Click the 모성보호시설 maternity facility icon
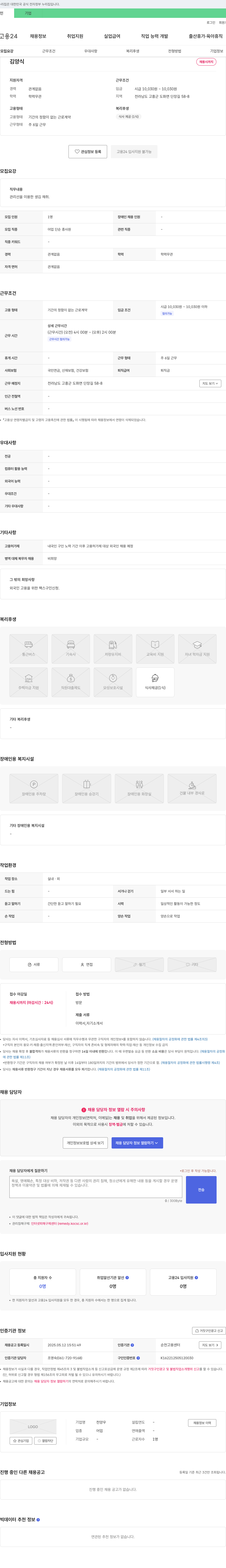 click(113, 682)
